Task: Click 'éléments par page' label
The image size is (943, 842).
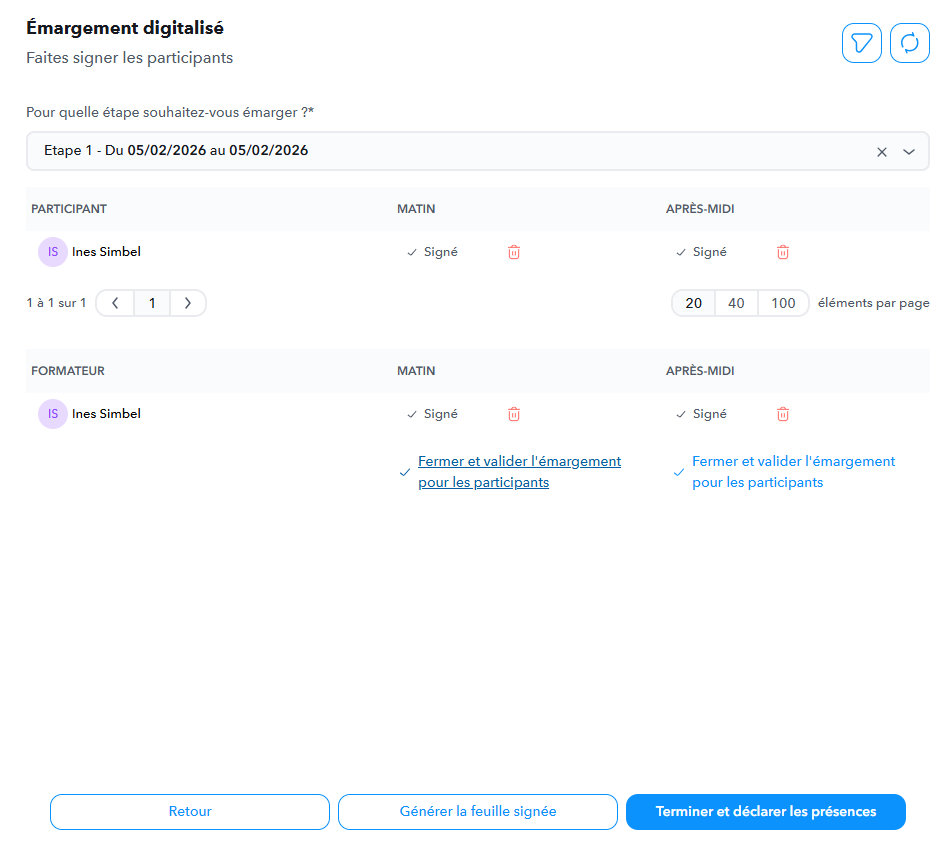Action: coord(873,303)
